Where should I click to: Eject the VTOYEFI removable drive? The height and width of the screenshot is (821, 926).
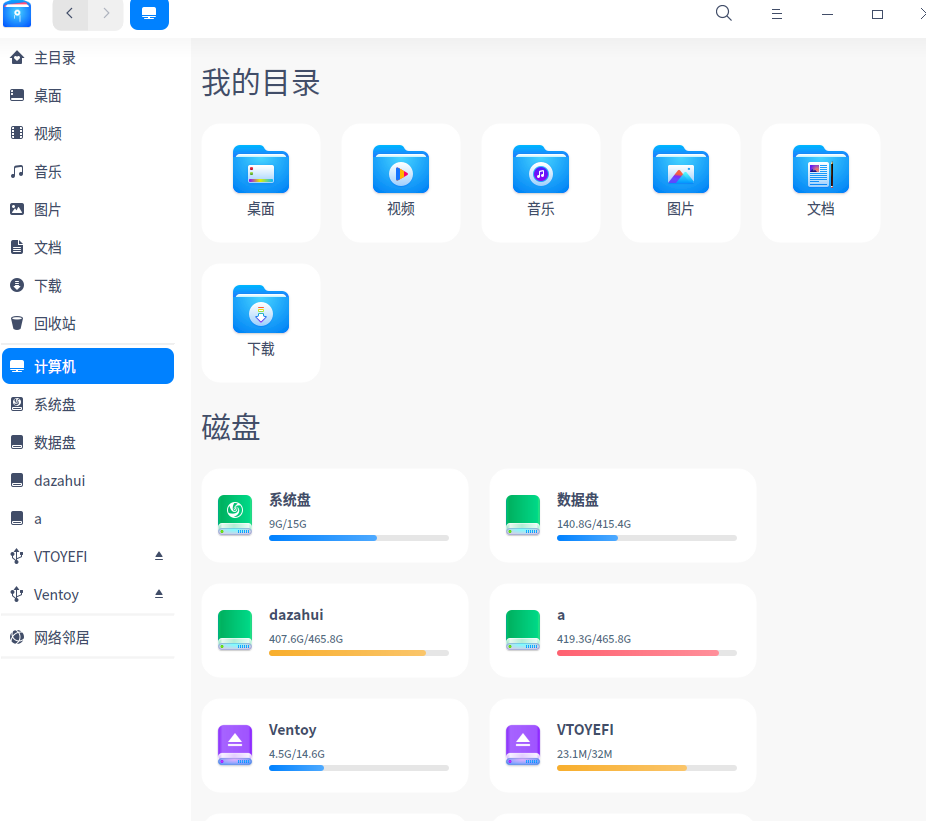(156, 556)
